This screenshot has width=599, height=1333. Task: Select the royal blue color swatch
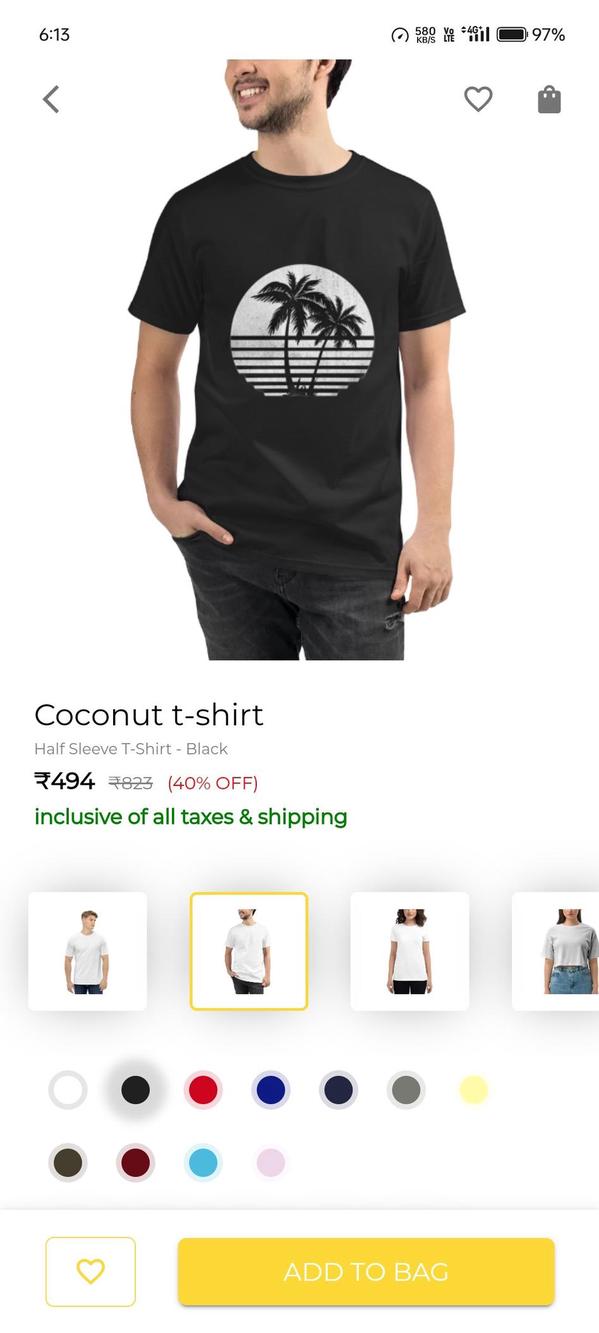[x=271, y=1089]
